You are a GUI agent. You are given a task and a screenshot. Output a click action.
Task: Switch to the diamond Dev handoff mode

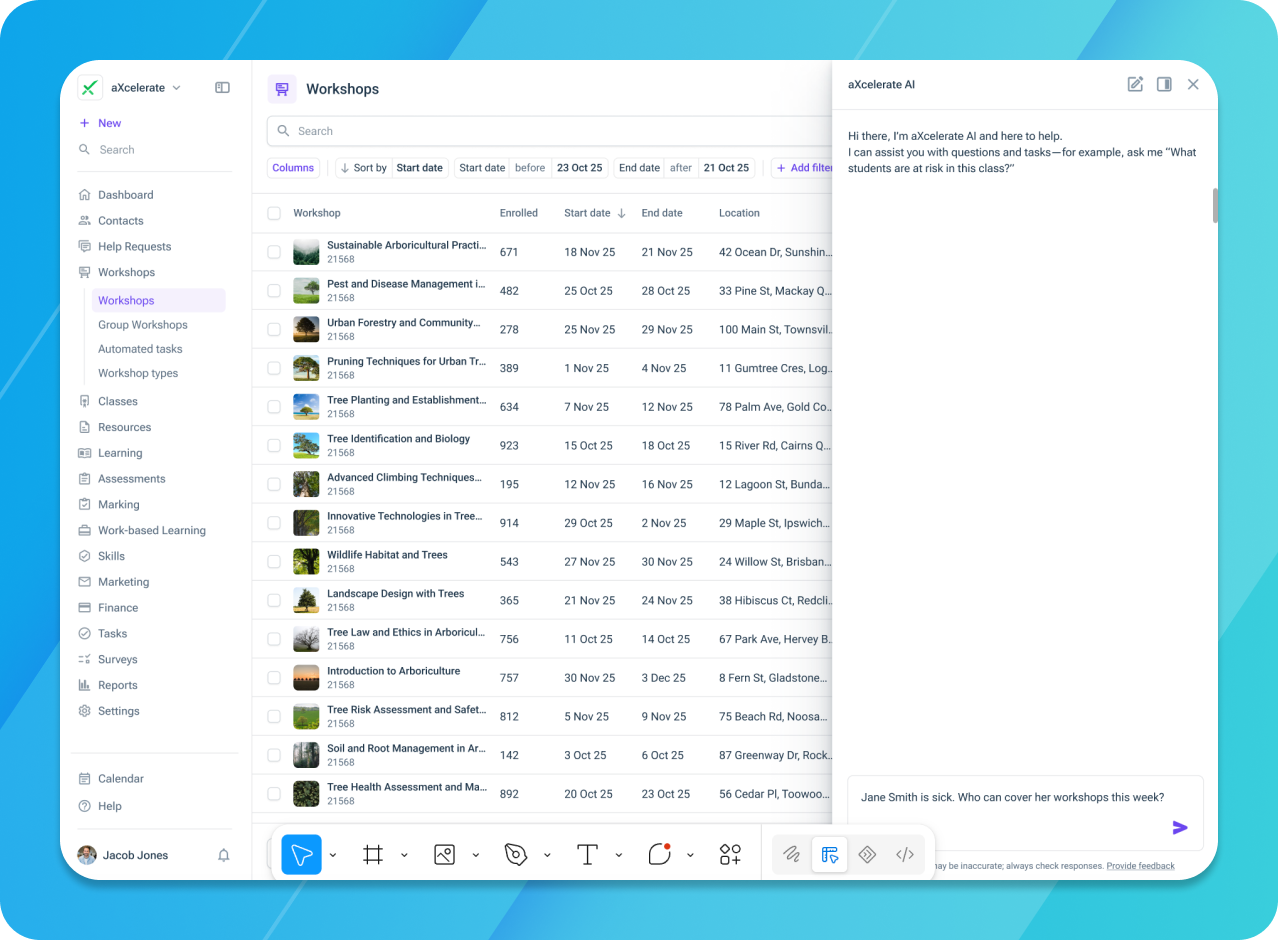point(867,854)
